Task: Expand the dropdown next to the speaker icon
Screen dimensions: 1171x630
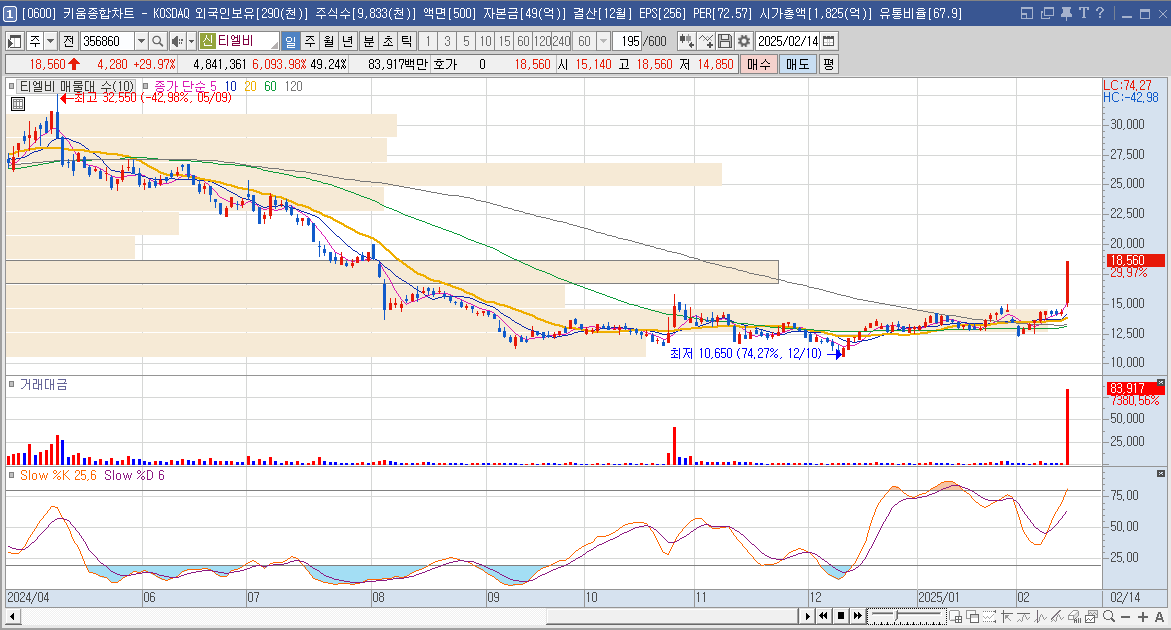Action: [x=191, y=41]
